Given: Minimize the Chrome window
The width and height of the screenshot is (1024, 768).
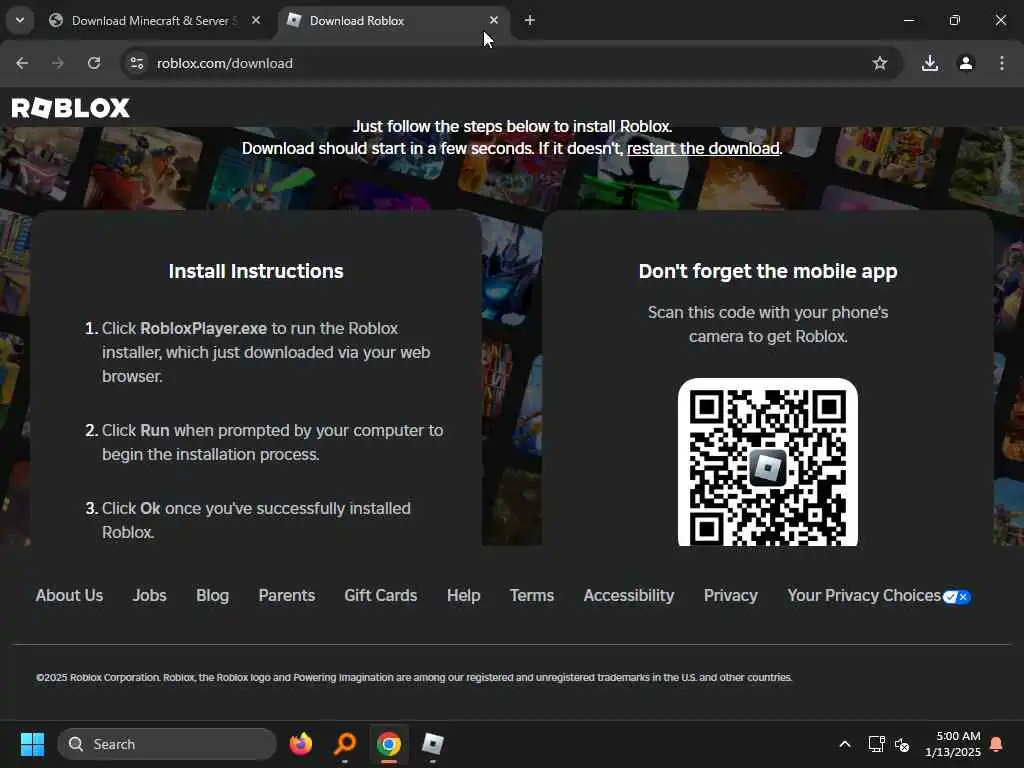Looking at the screenshot, I should pyautogui.click(x=908, y=20).
